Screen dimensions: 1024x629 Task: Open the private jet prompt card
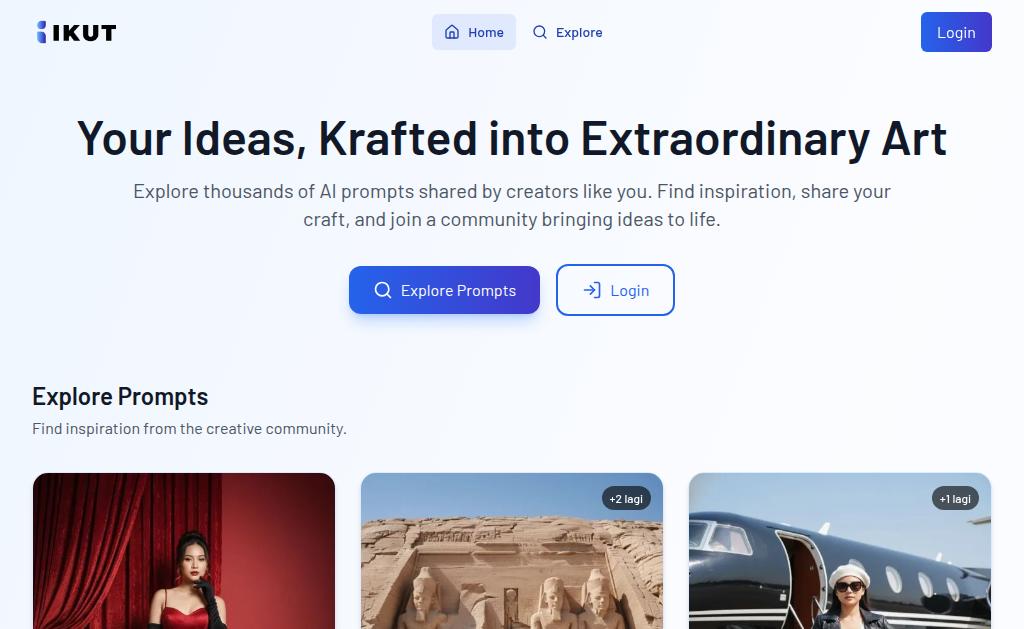pos(840,551)
